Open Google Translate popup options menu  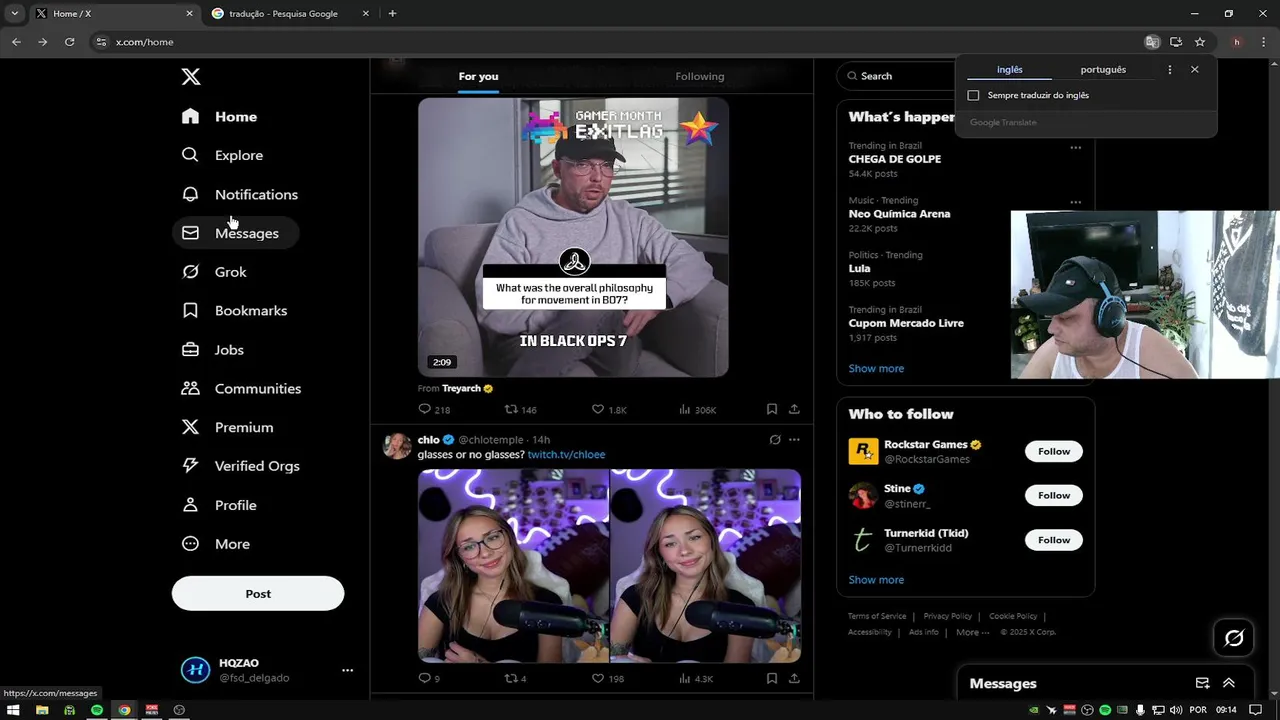[1169, 70]
